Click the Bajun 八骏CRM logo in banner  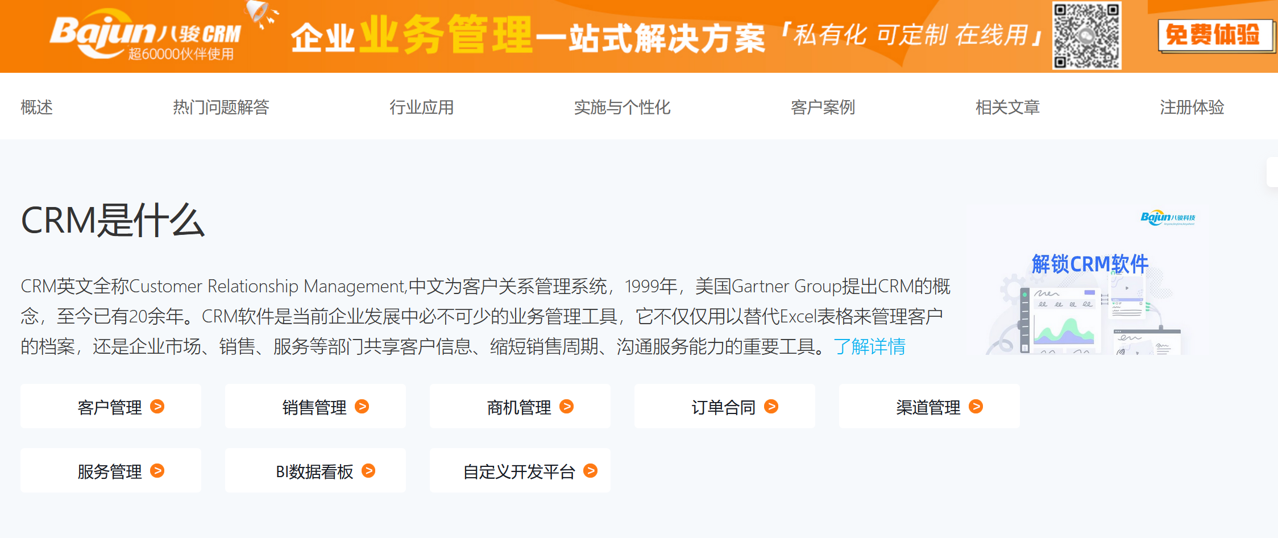[146, 36]
